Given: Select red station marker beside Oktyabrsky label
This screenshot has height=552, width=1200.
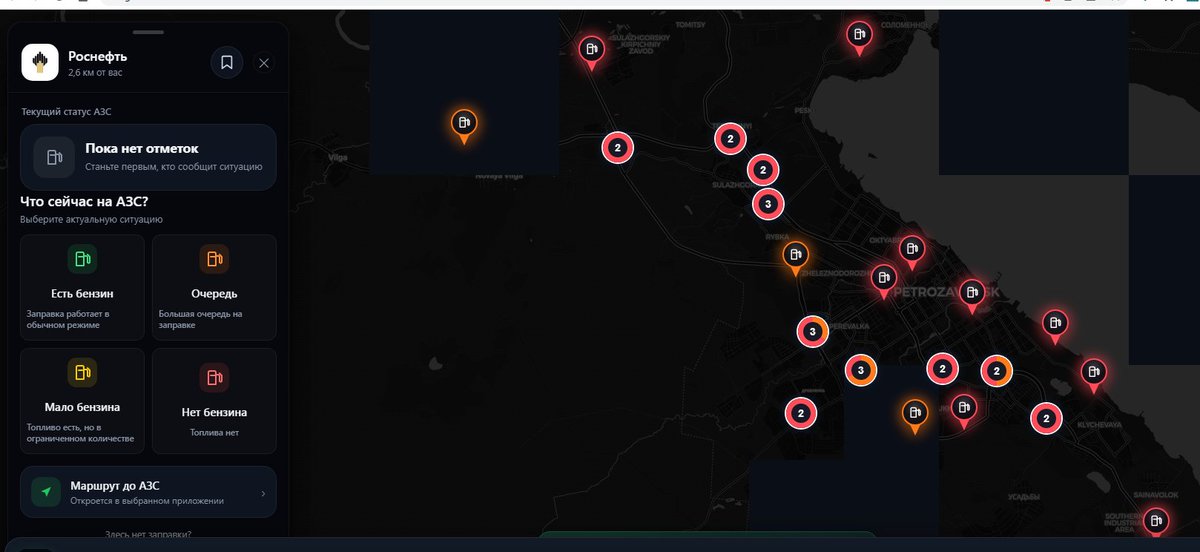Looking at the screenshot, I should pyautogui.click(x=911, y=251).
